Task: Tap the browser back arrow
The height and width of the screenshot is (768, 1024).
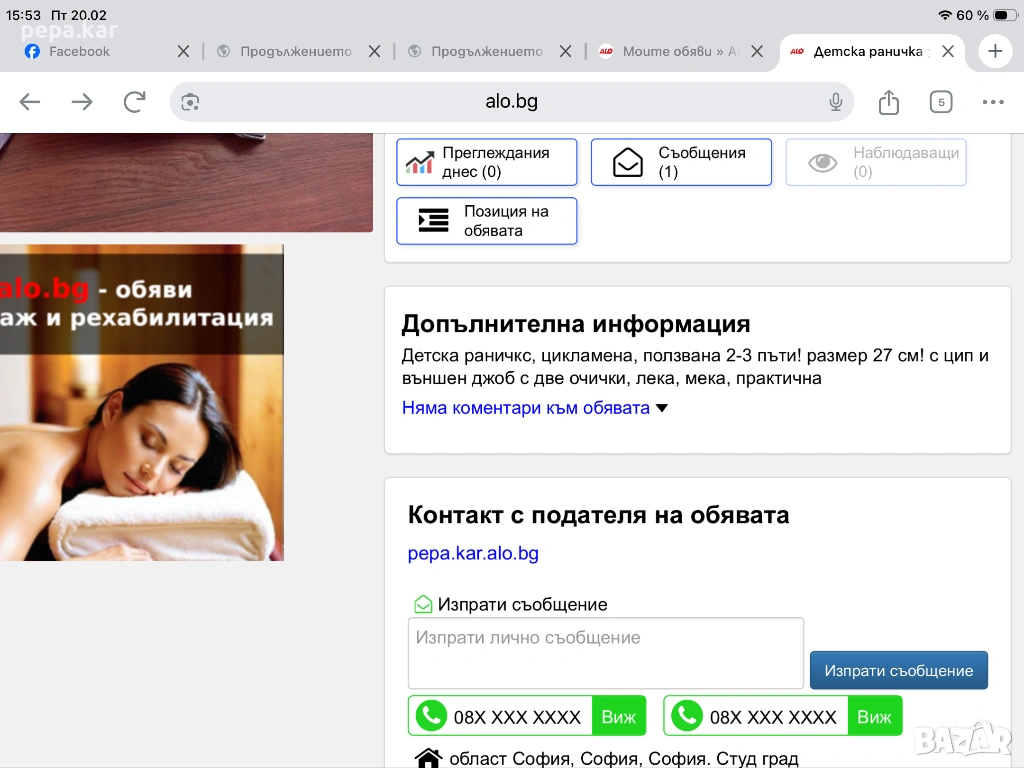Action: pyautogui.click(x=30, y=102)
